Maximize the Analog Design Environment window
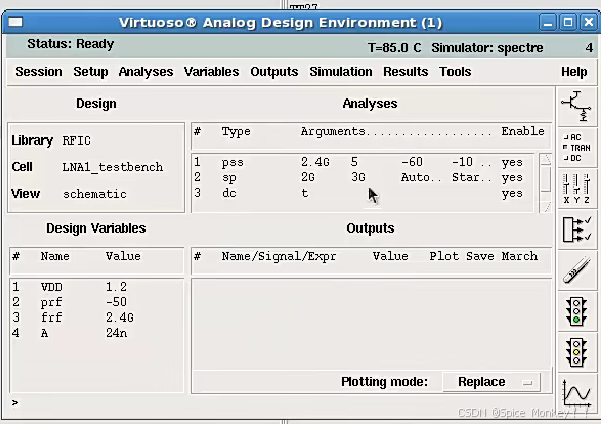Viewport: 601px width, 424px height. [x=568, y=23]
